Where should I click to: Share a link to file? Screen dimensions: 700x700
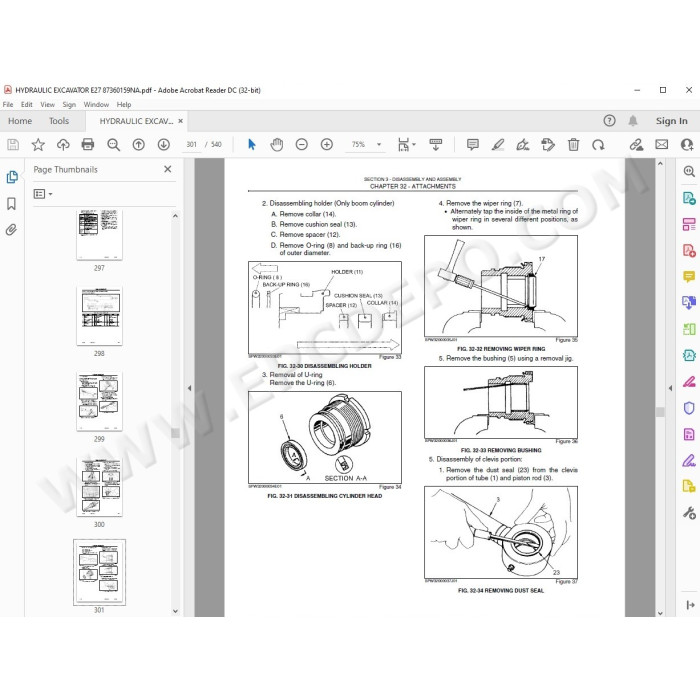coord(636,145)
